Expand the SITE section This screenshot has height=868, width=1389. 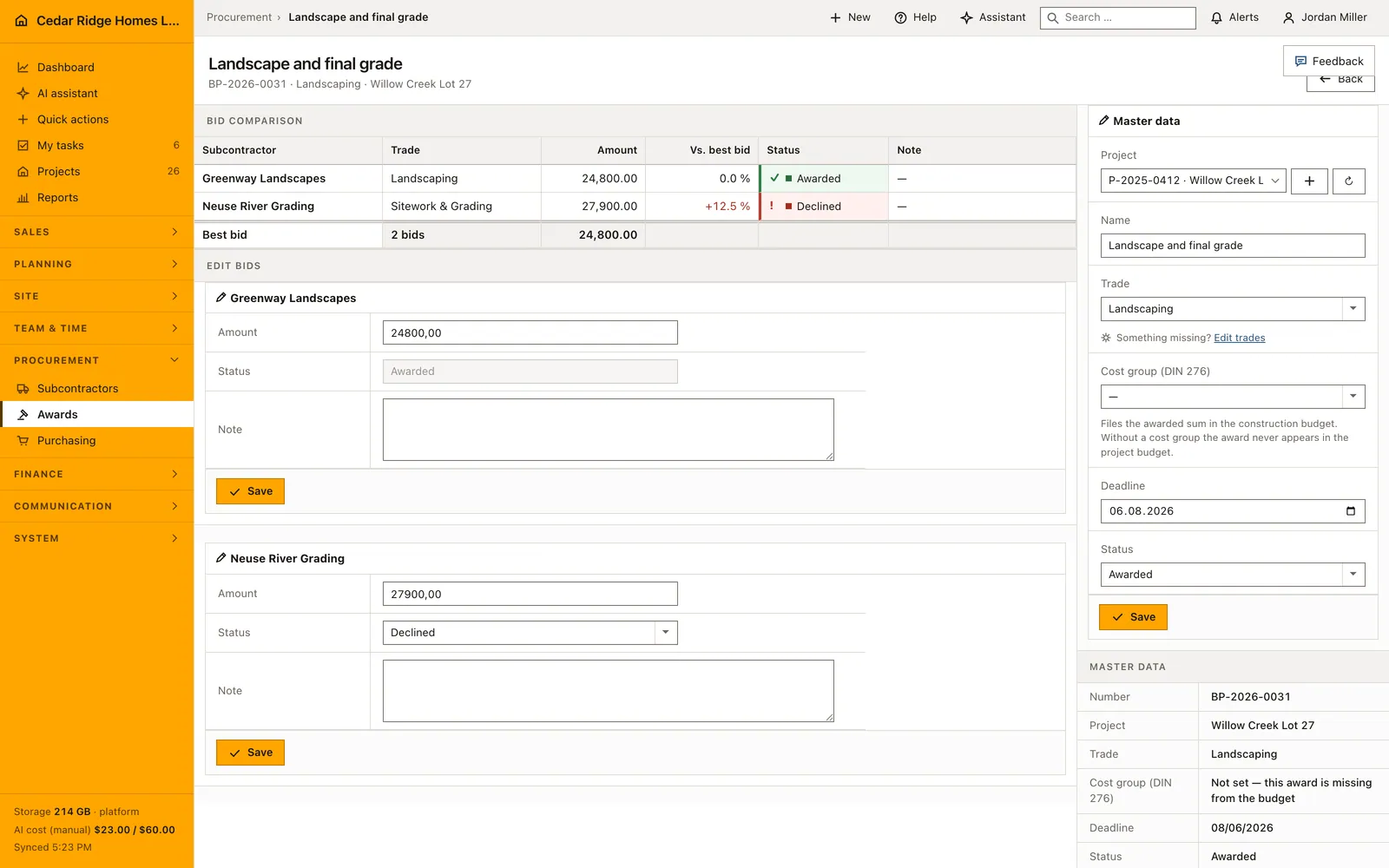(x=96, y=296)
